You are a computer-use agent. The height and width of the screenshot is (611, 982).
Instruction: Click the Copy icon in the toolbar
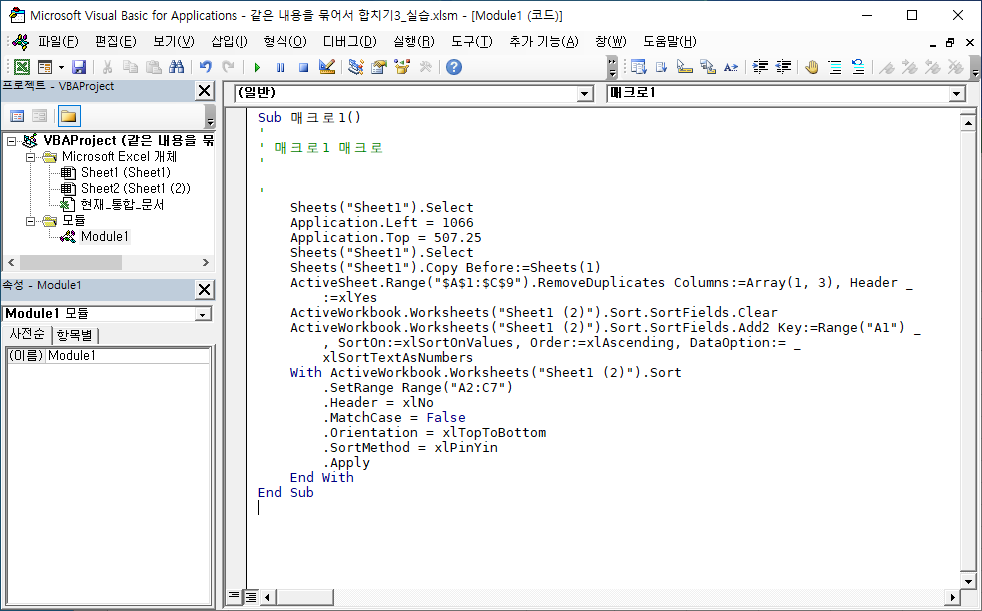point(130,67)
